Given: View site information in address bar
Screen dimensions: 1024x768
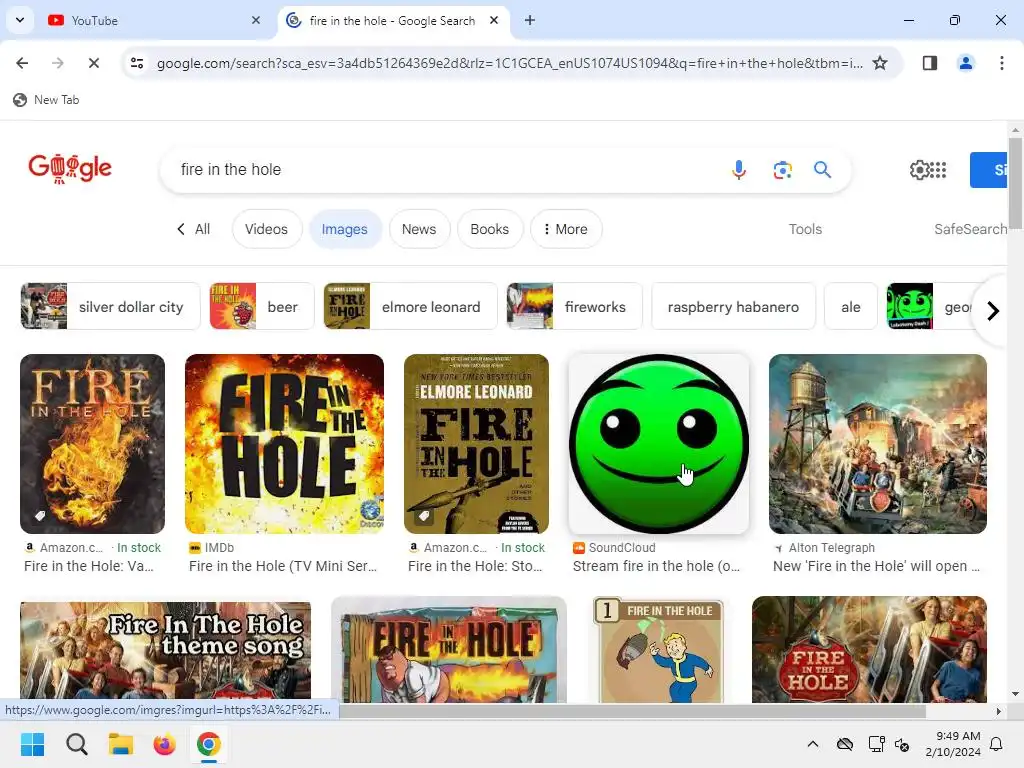Looking at the screenshot, I should [137, 63].
